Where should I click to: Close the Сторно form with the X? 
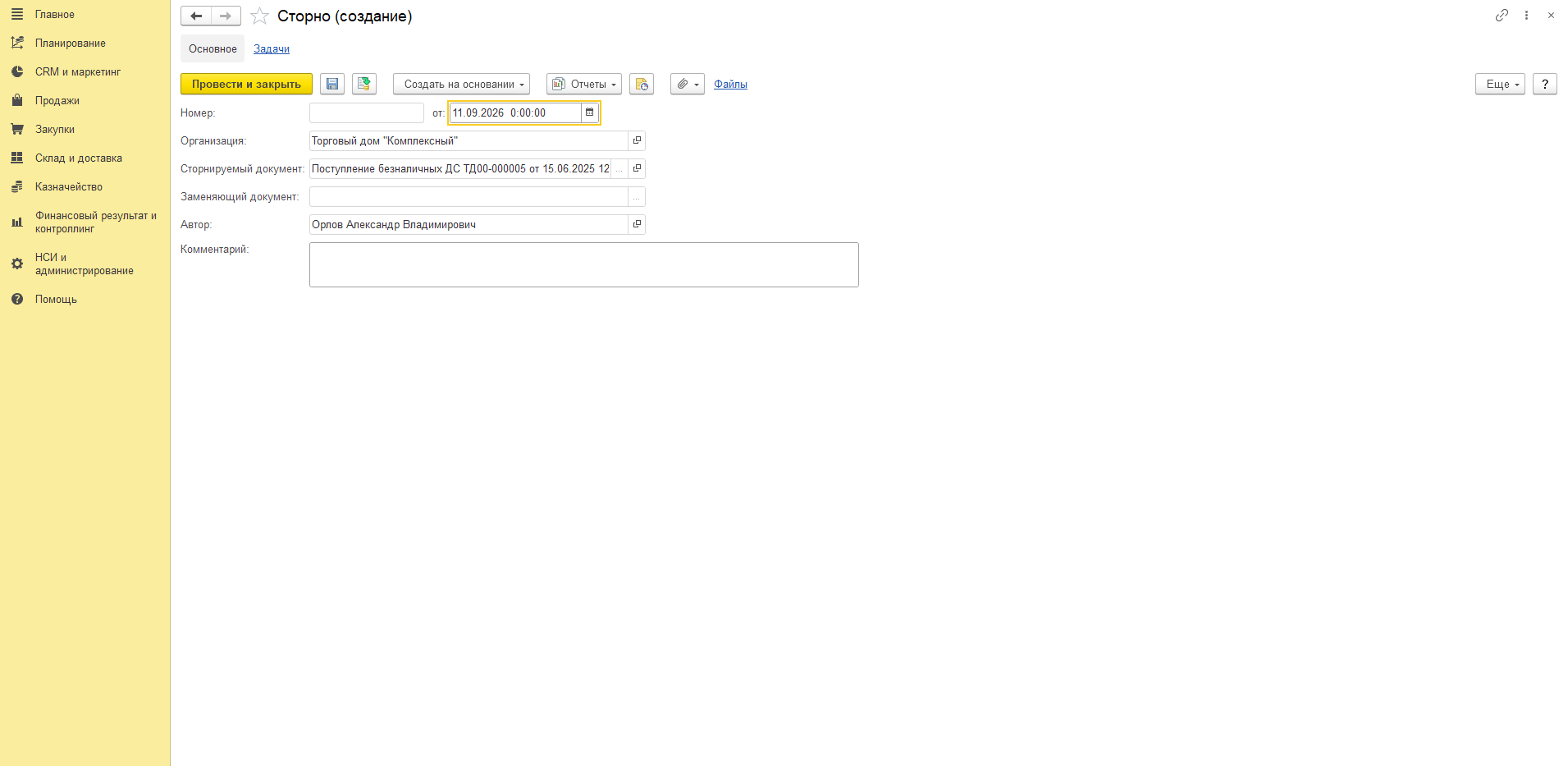[1551, 16]
